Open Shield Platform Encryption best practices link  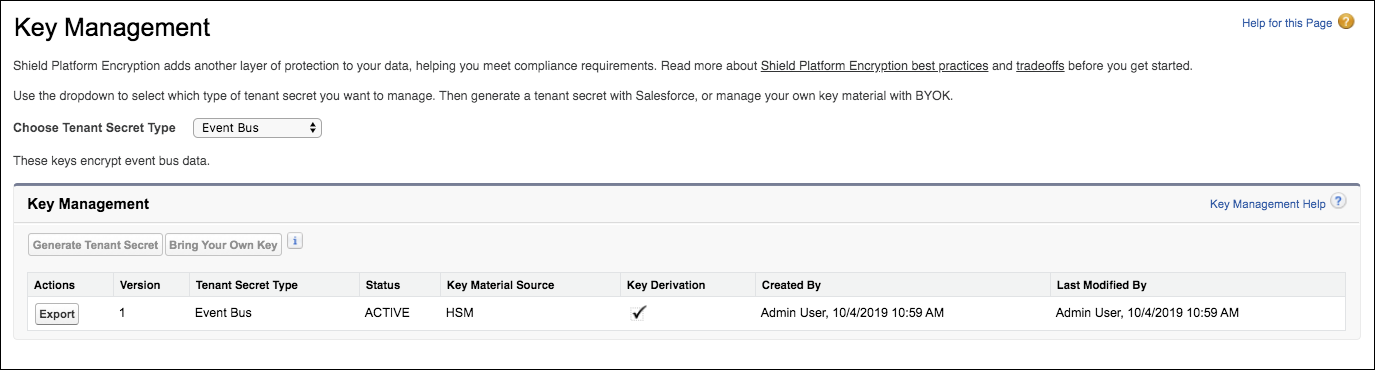click(x=874, y=66)
